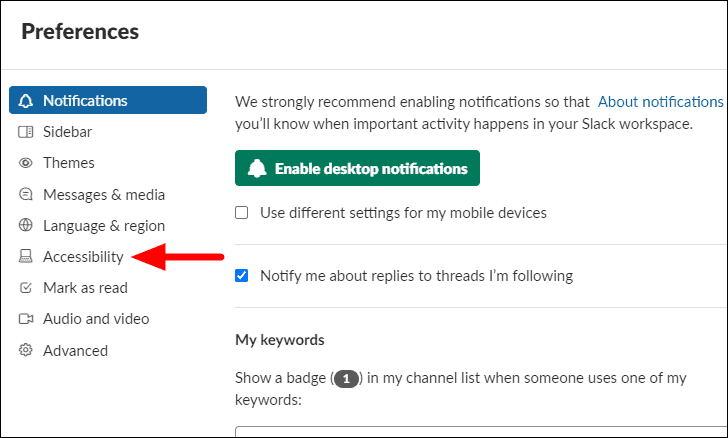Click the checkmark icon for Mark as read
Viewport: 728px width, 438px height.
pos(26,288)
